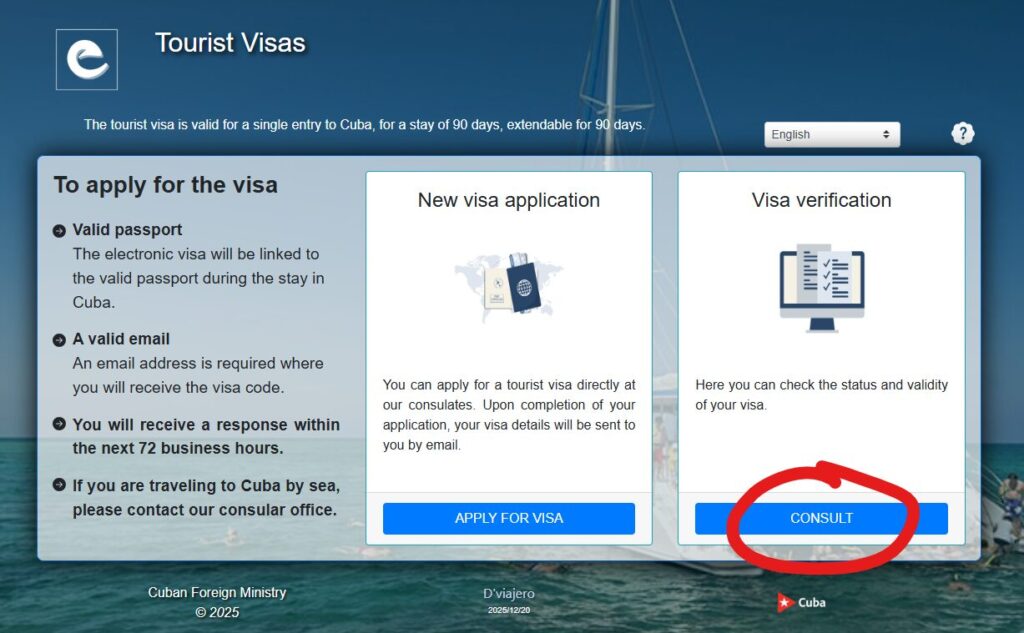Click the arrows on the language selector
The image size is (1024, 633).
click(x=886, y=135)
